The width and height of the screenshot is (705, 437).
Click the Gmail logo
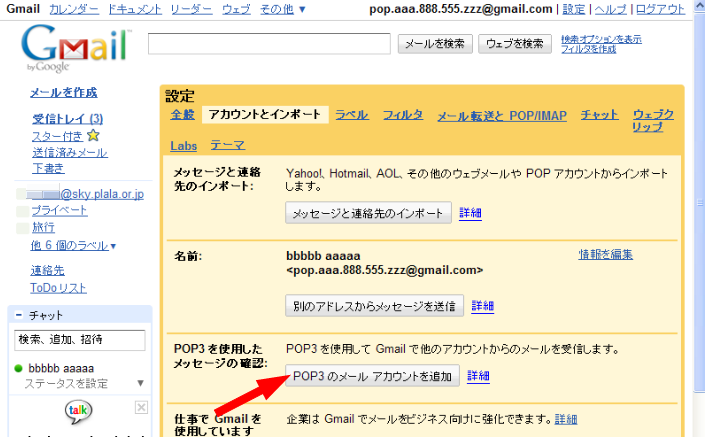click(x=76, y=48)
